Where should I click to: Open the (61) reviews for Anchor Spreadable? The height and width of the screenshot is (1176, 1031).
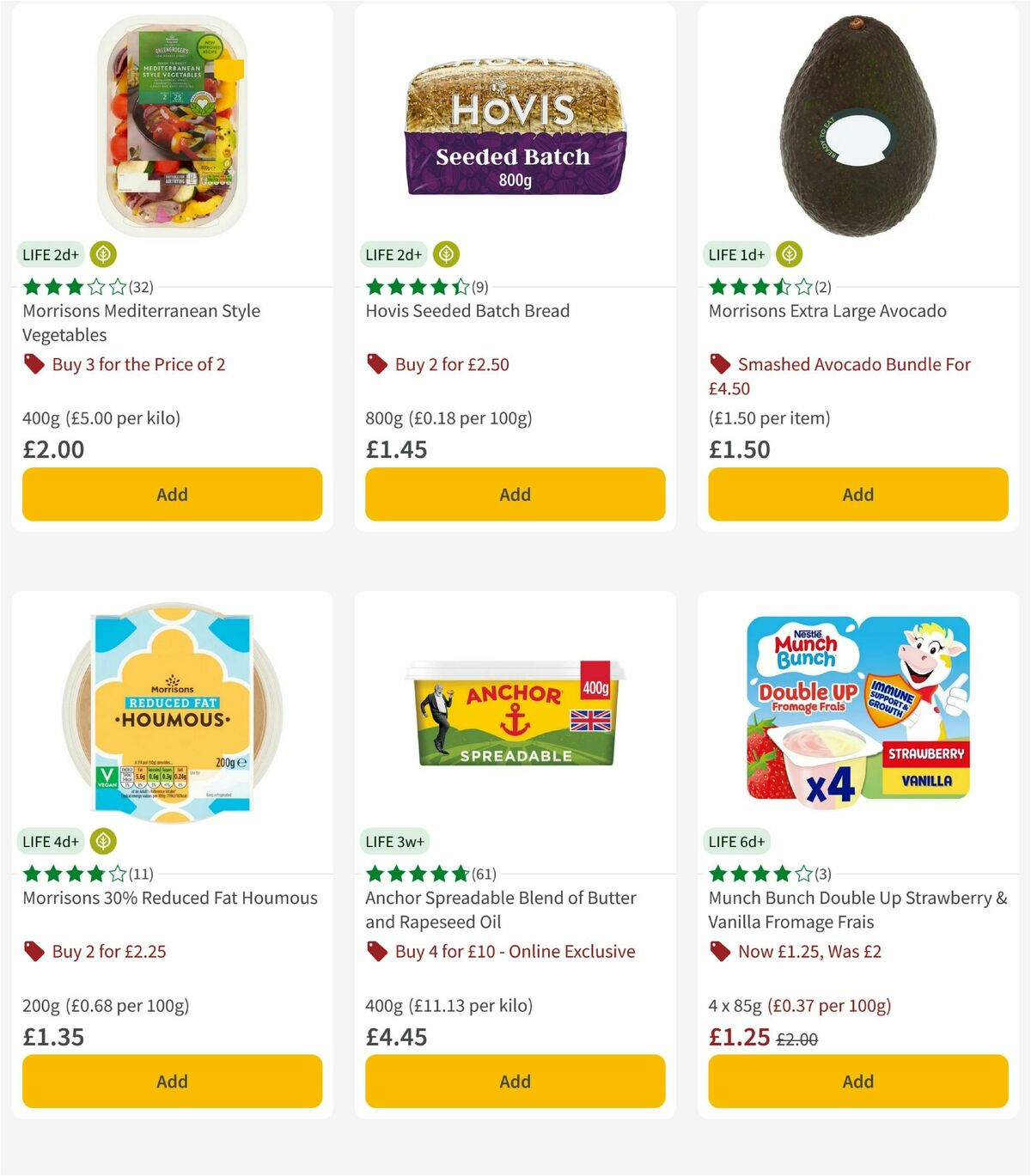point(485,874)
